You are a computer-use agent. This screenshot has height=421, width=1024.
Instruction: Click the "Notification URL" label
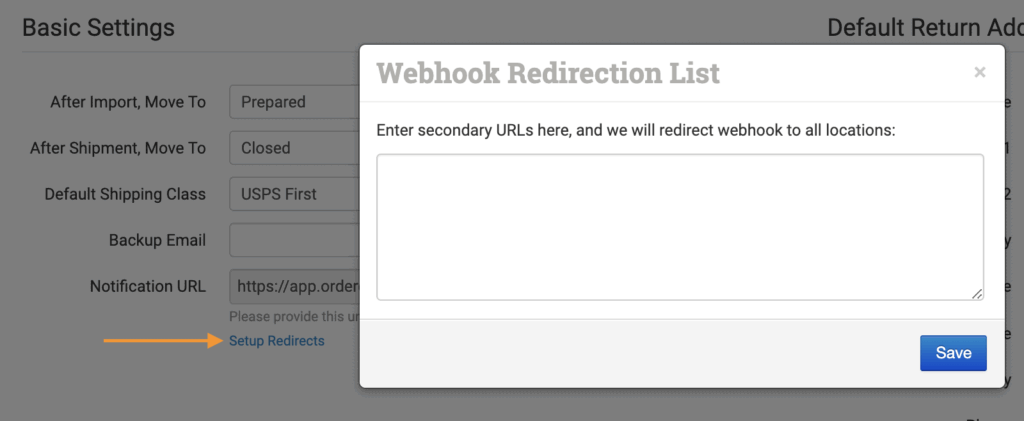pos(148,286)
